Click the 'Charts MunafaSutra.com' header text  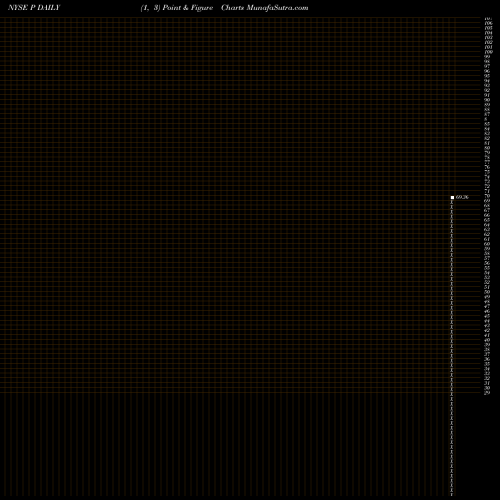(x=265, y=8)
